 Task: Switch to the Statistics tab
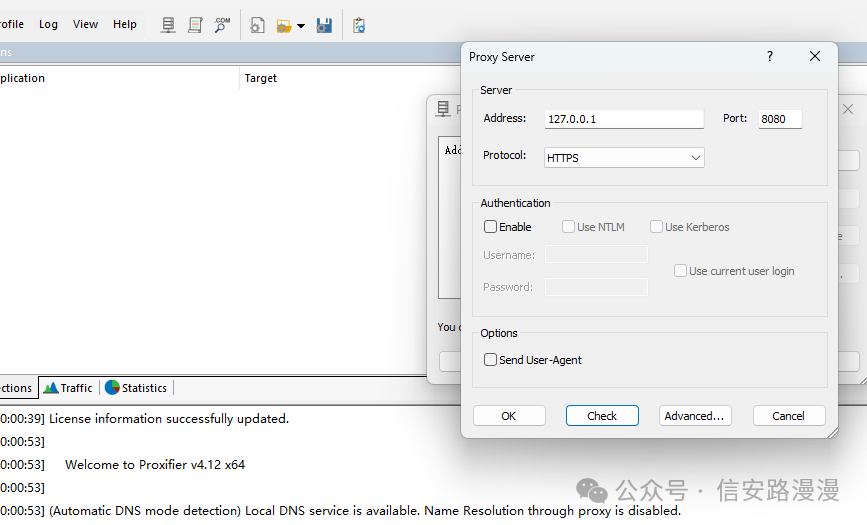137,388
